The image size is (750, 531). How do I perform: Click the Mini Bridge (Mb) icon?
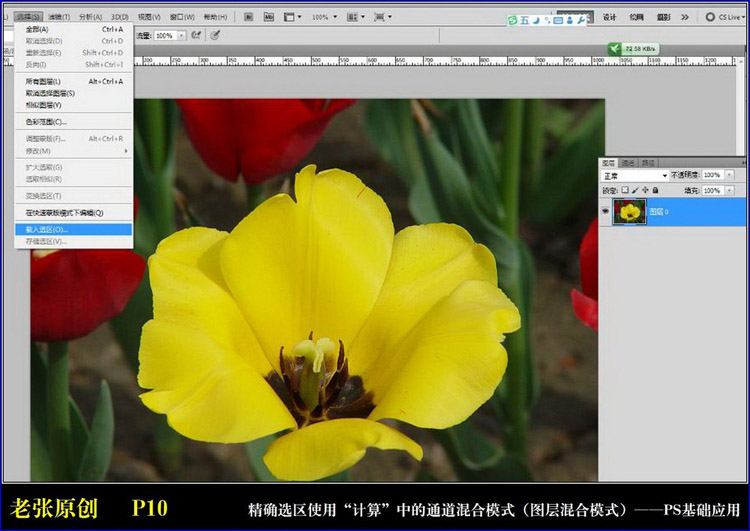coord(268,17)
